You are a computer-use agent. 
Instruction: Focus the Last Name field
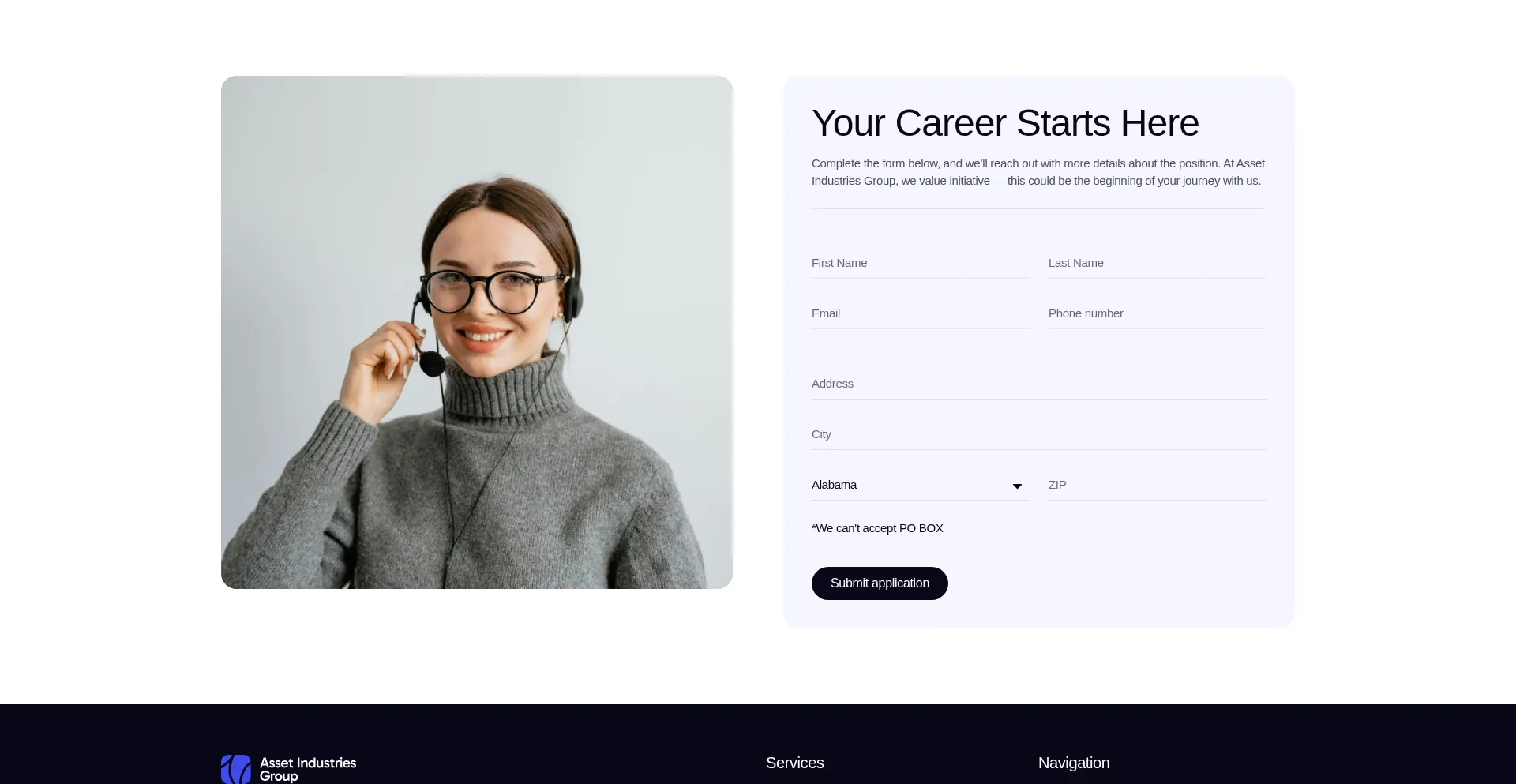click(x=1157, y=263)
